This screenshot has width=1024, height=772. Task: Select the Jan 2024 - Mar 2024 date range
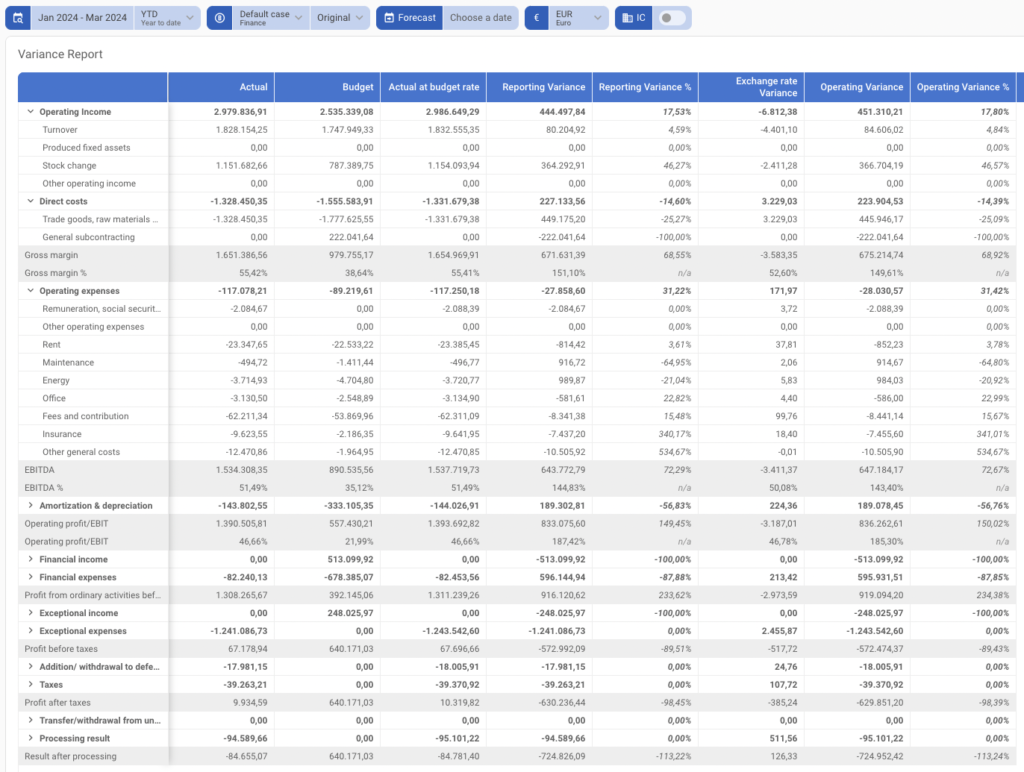[x=83, y=18]
